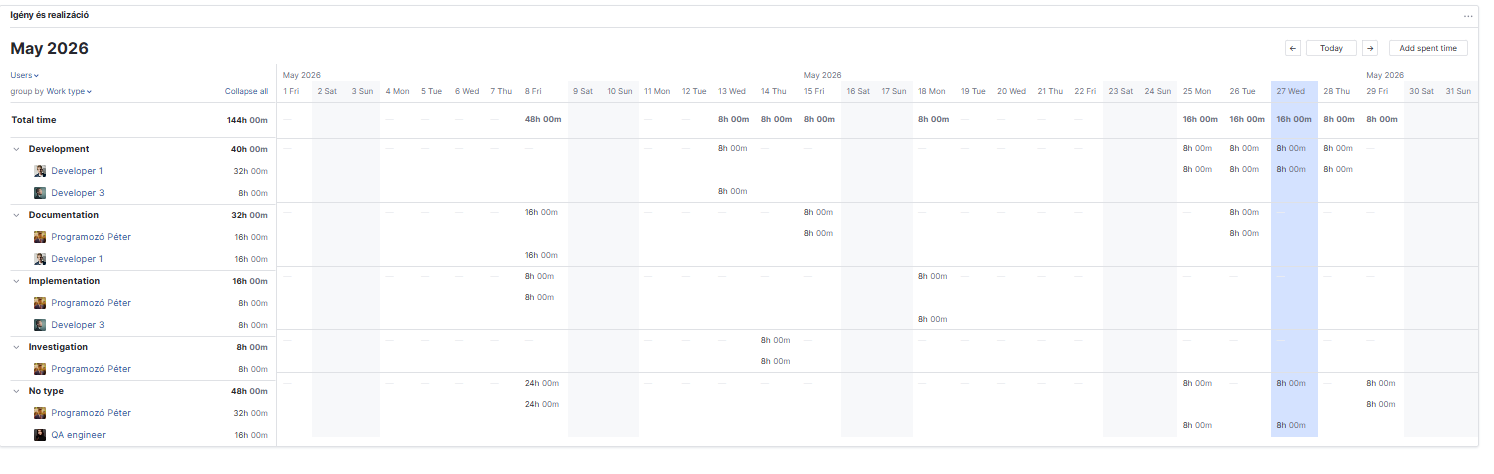
Task: Click Programozó Péter avatar under Documentation
Action: pyautogui.click(x=40, y=237)
